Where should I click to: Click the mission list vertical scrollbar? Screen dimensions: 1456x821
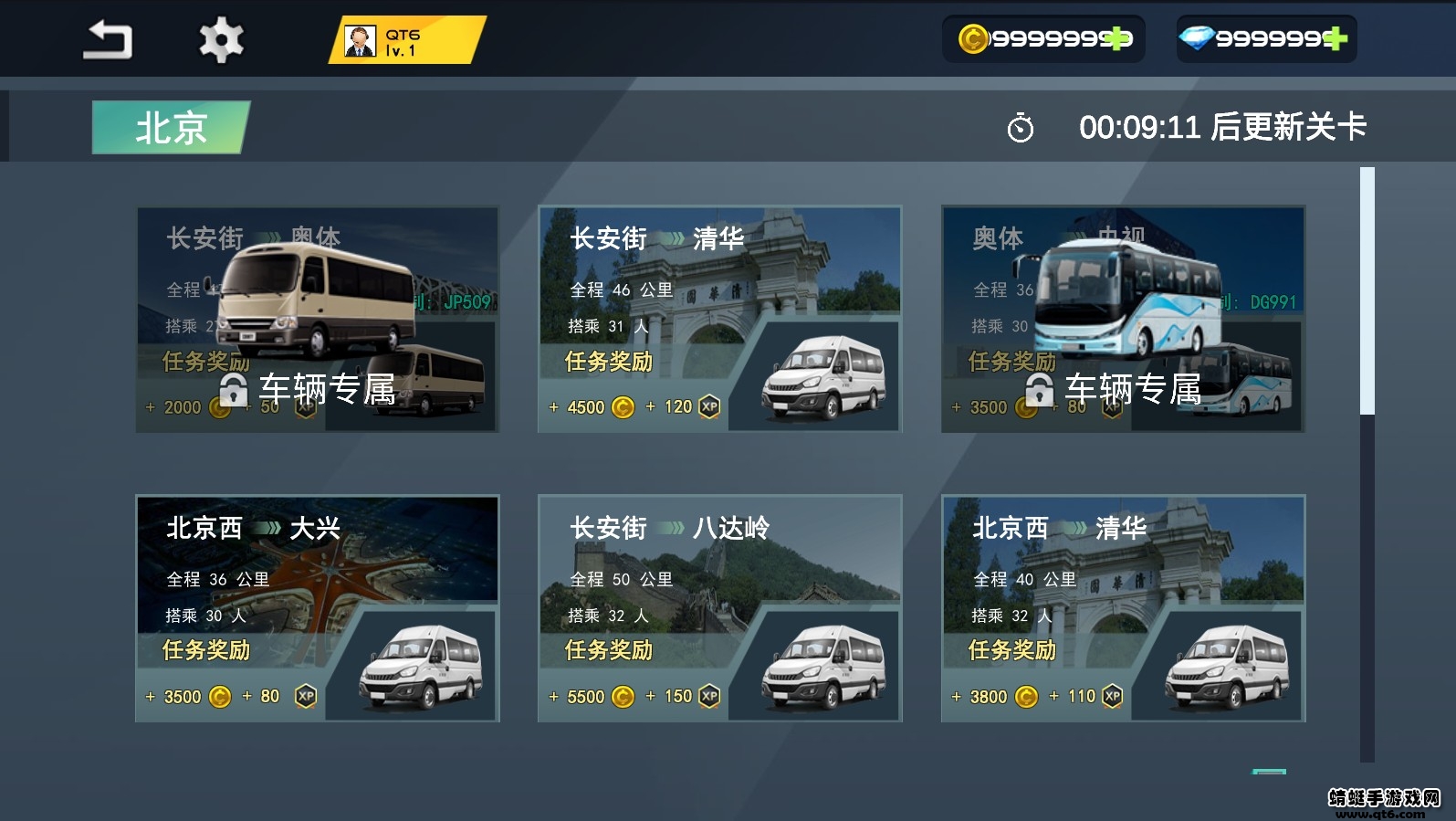point(1367,464)
